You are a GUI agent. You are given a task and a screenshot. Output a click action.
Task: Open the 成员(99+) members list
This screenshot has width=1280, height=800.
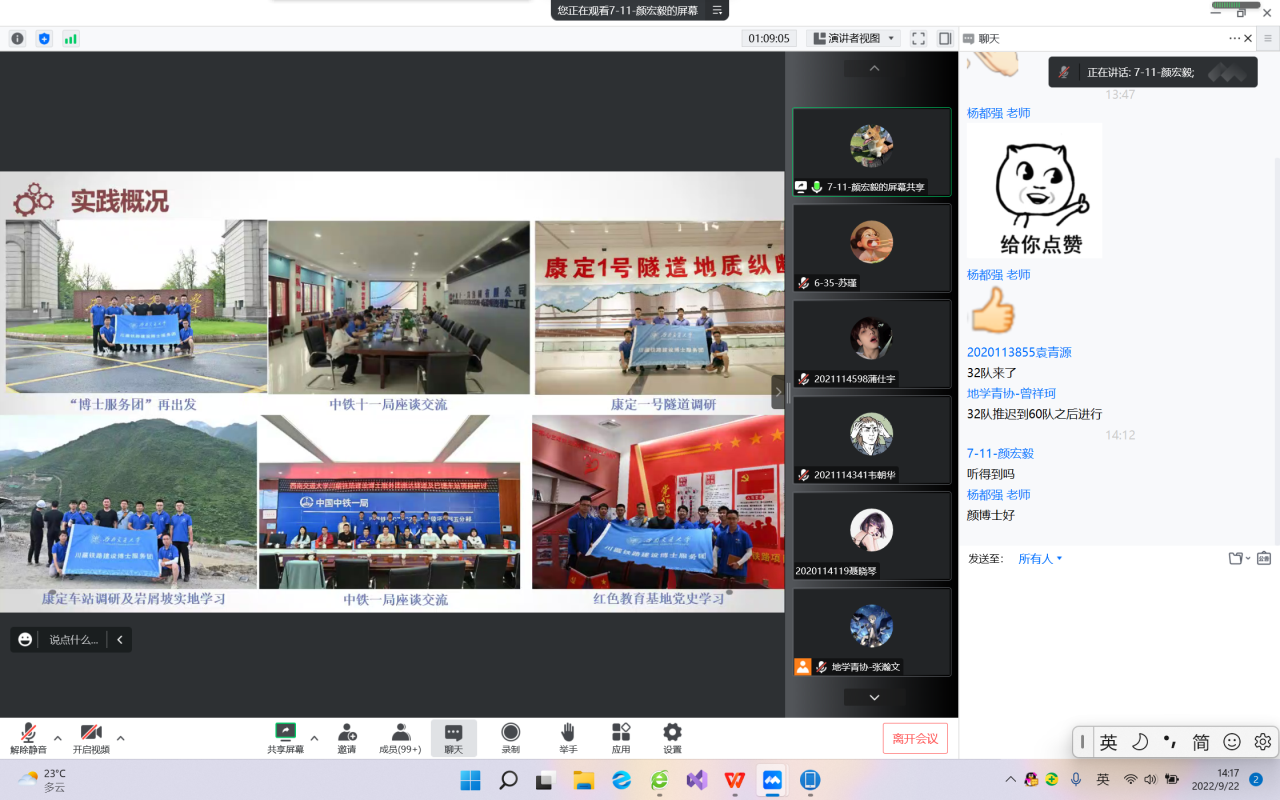tap(400, 737)
